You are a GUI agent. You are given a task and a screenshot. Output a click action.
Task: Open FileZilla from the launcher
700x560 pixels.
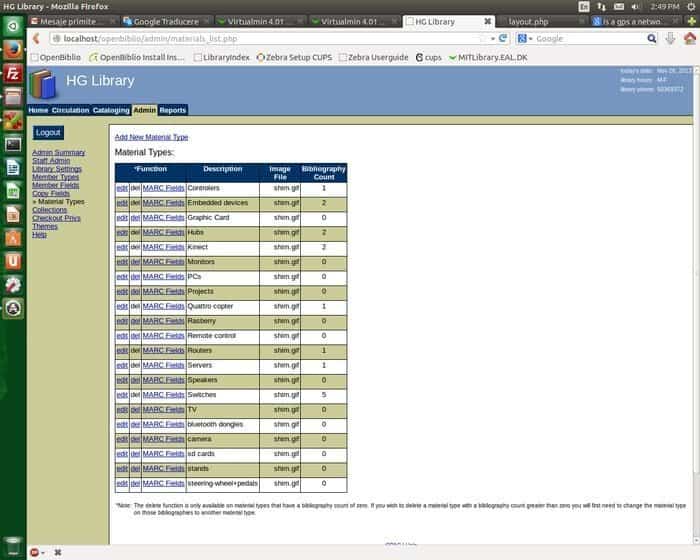[13, 74]
